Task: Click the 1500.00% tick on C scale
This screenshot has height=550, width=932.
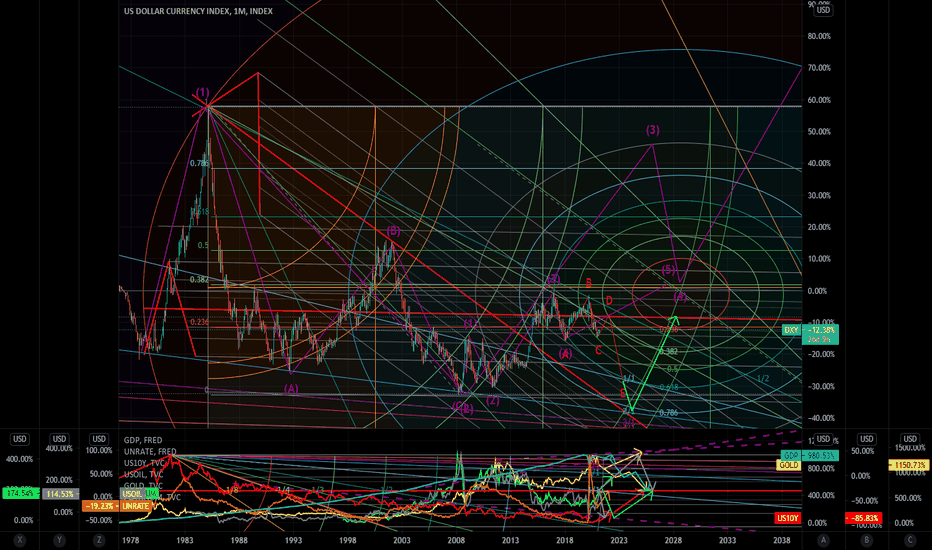Action: pos(910,447)
